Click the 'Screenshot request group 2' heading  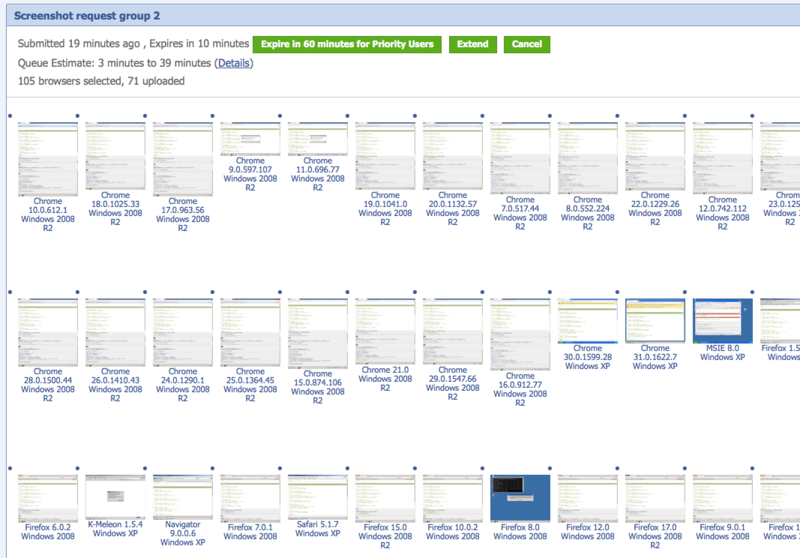pos(87,16)
